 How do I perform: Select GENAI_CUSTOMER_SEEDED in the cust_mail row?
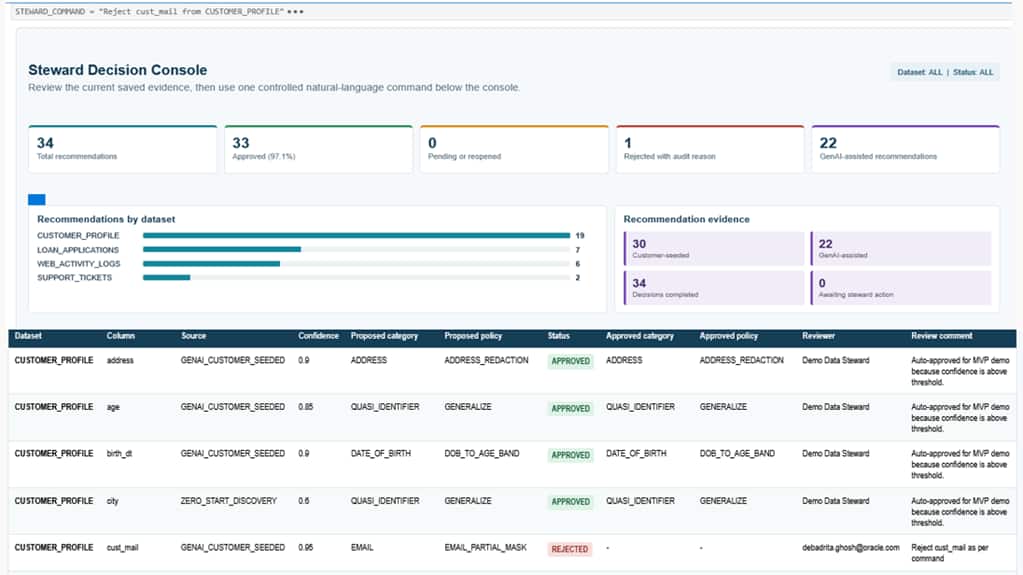(x=233, y=548)
